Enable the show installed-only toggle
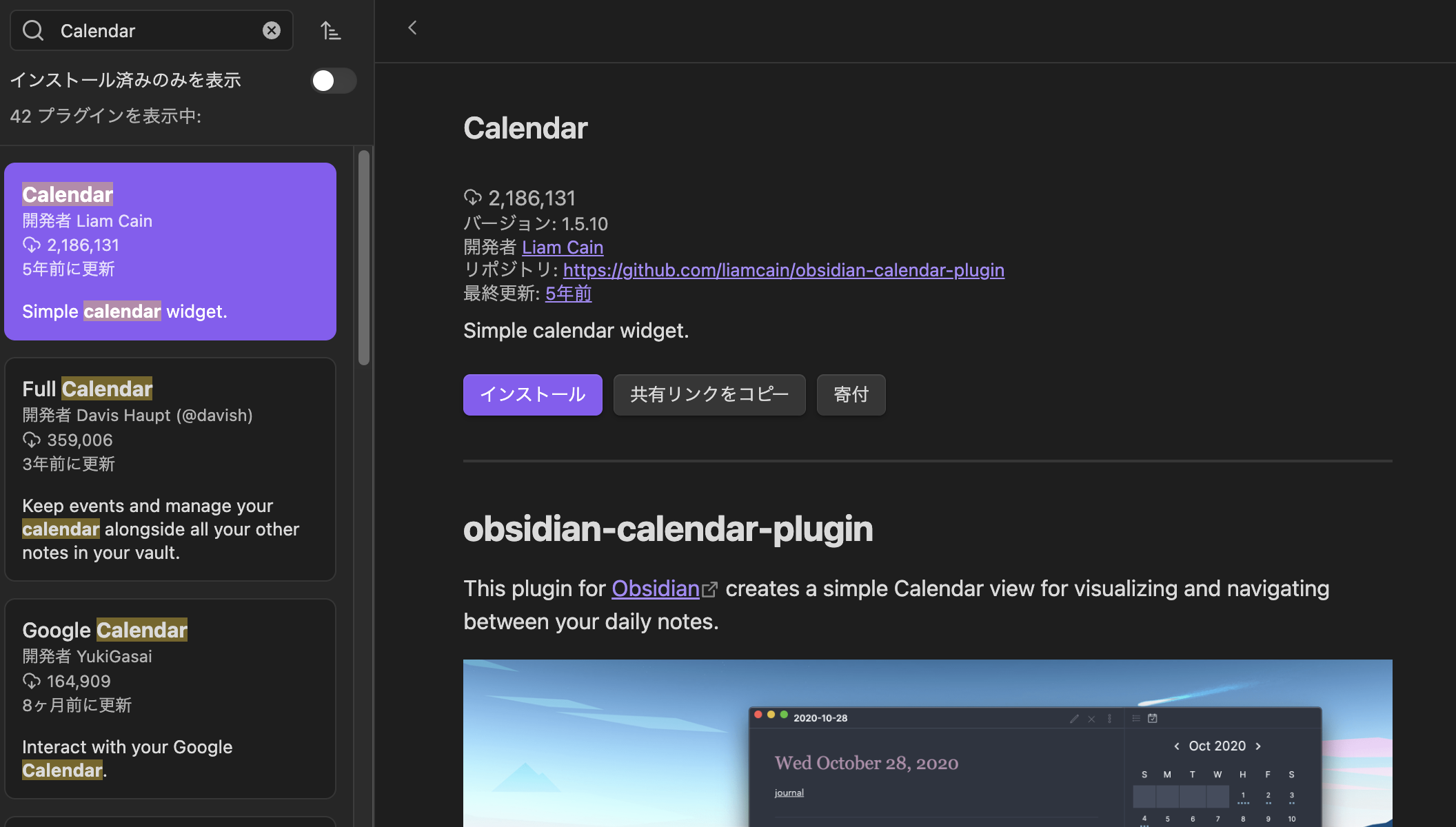1456x827 pixels. tap(333, 81)
